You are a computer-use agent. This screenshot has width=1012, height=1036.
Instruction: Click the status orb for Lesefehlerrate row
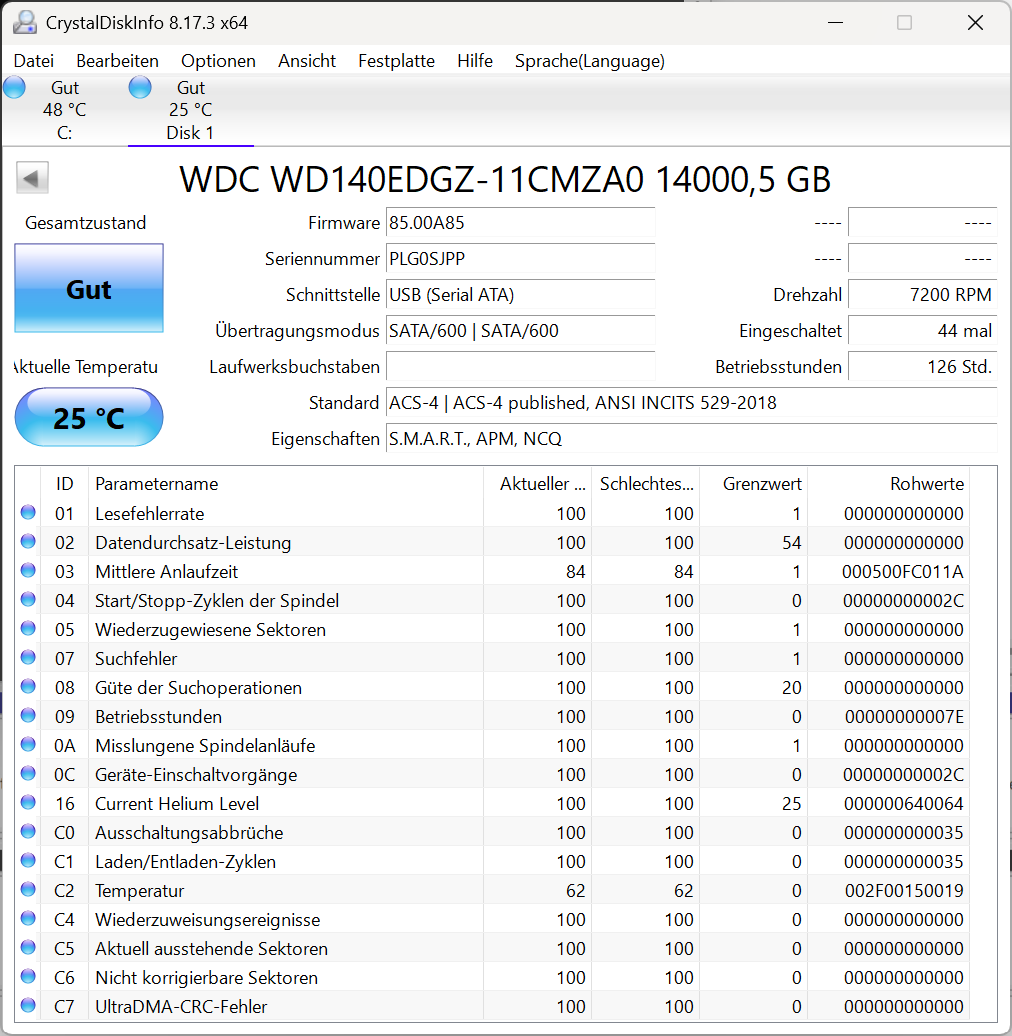point(28,512)
